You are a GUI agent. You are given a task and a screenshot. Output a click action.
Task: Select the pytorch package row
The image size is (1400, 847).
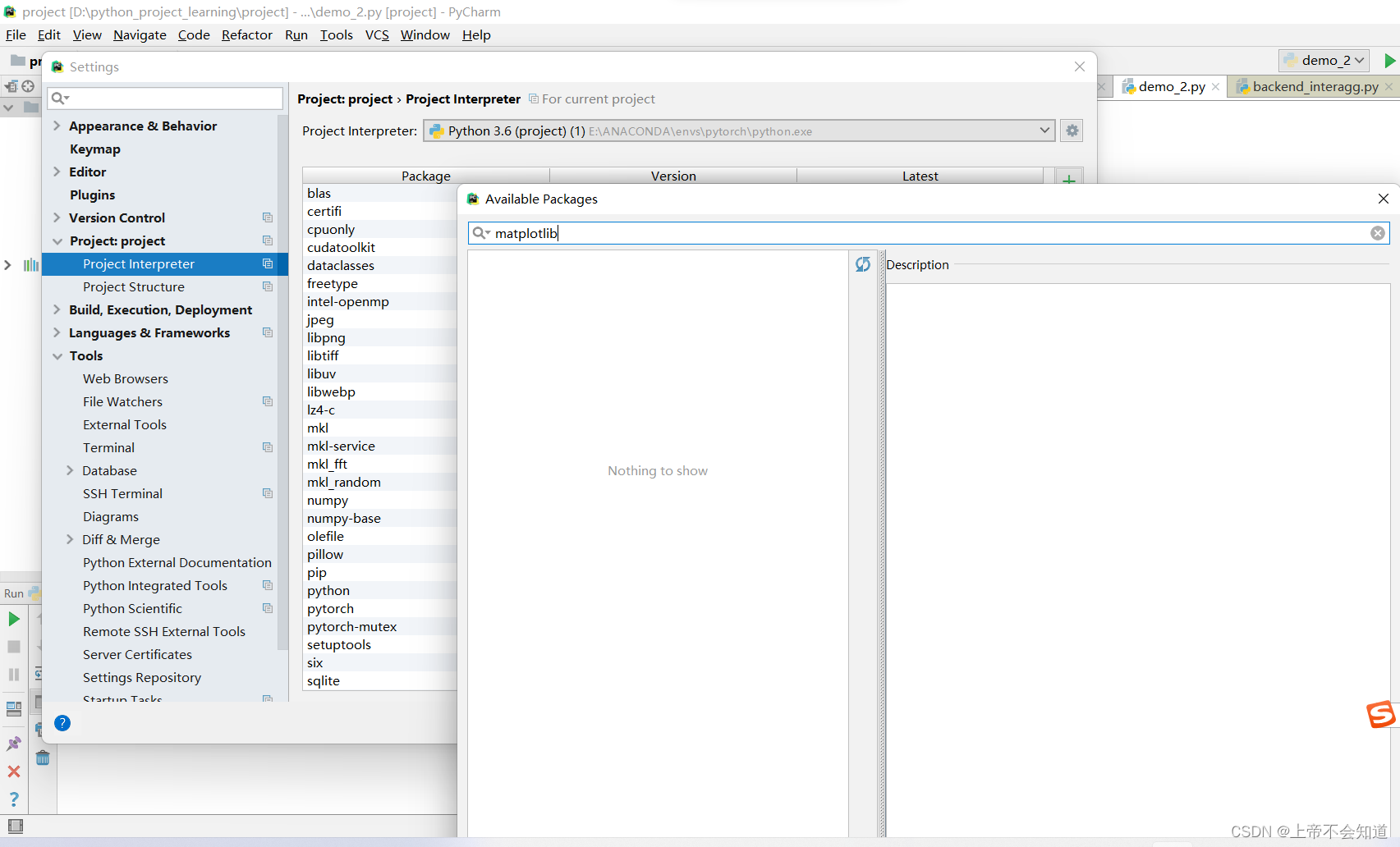(379, 608)
